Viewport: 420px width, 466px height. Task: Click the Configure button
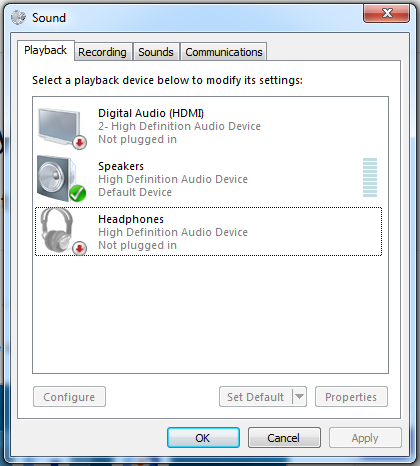pyautogui.click(x=69, y=397)
